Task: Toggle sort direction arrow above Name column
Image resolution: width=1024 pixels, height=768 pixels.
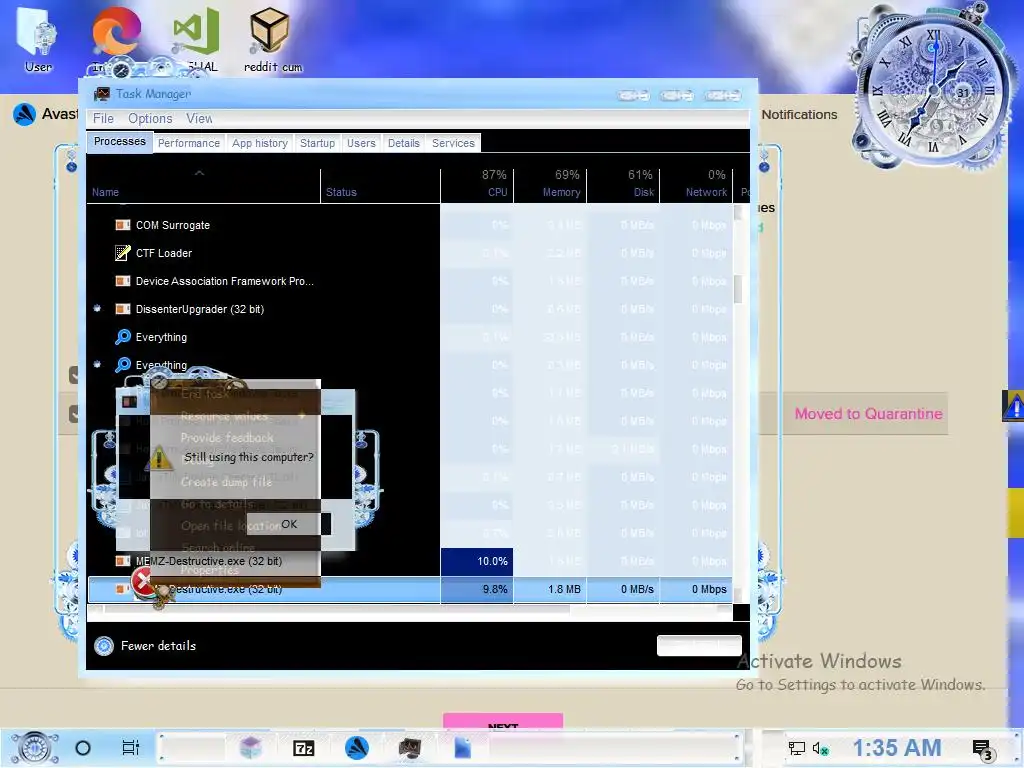Action: pos(199,173)
